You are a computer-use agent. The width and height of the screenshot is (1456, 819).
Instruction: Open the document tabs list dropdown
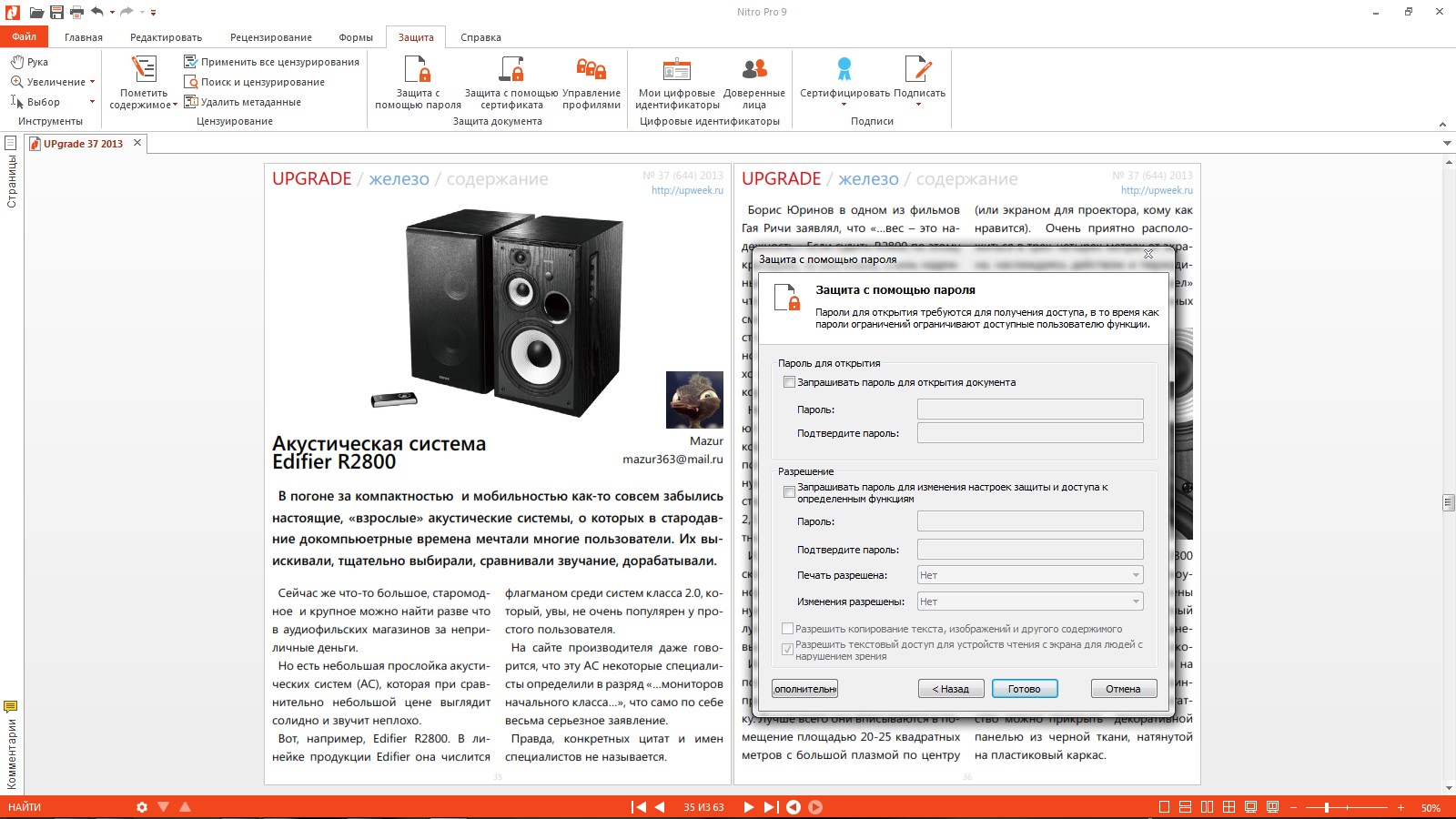[x=1447, y=143]
